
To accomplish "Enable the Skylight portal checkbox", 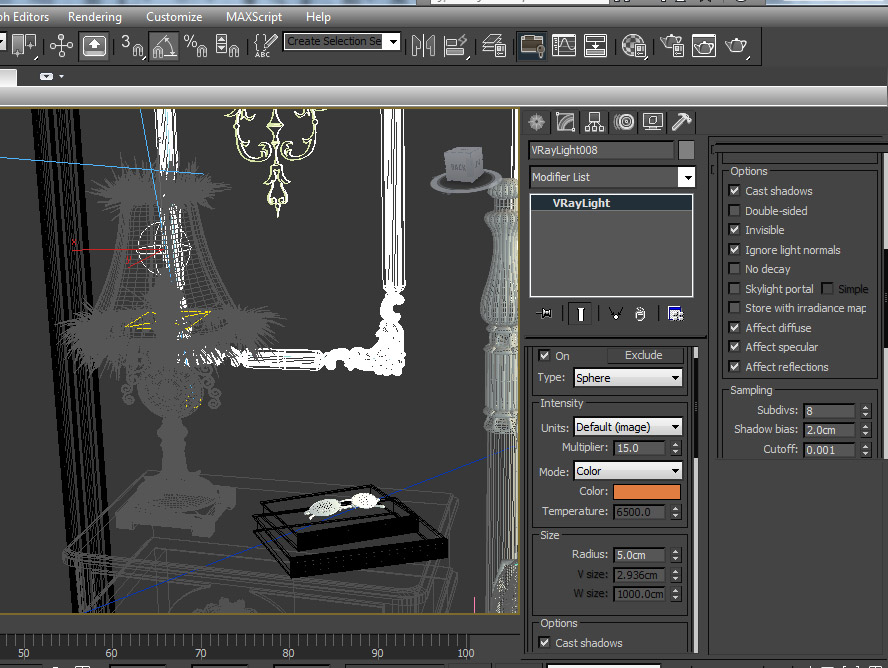I will pyautogui.click(x=735, y=289).
